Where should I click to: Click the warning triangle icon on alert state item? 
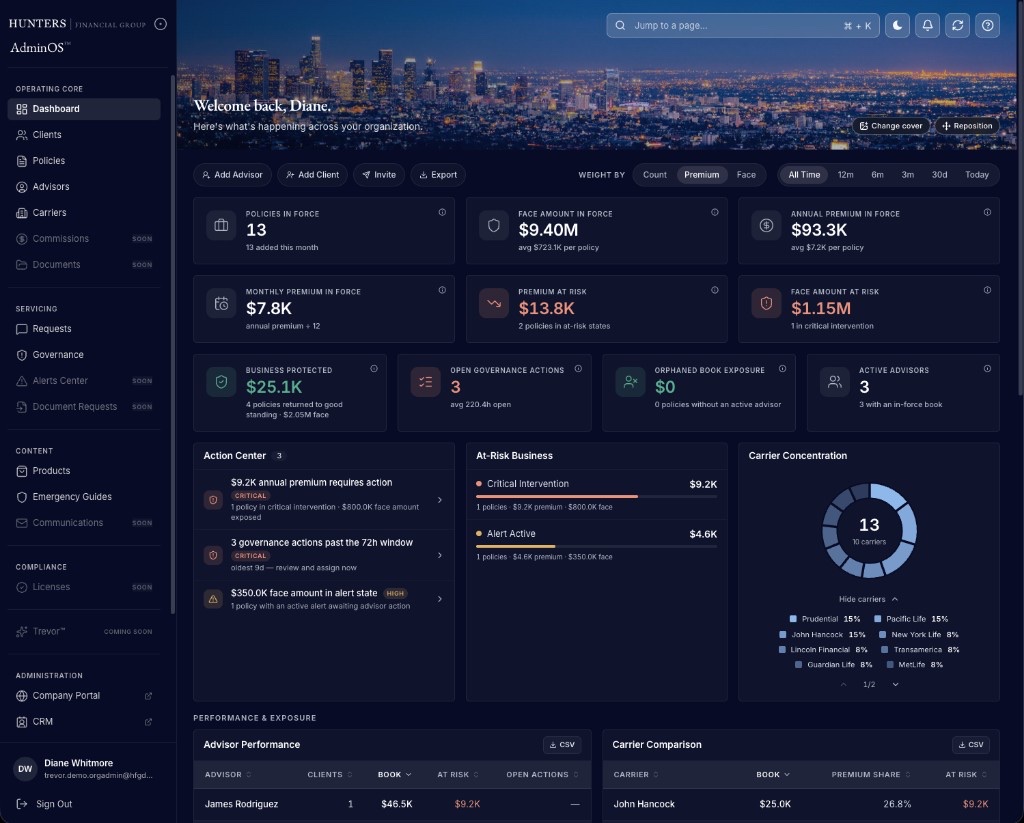coord(213,599)
